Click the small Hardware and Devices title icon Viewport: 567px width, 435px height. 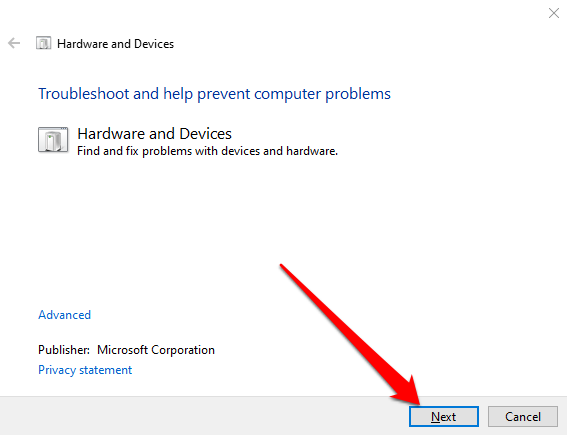43,43
